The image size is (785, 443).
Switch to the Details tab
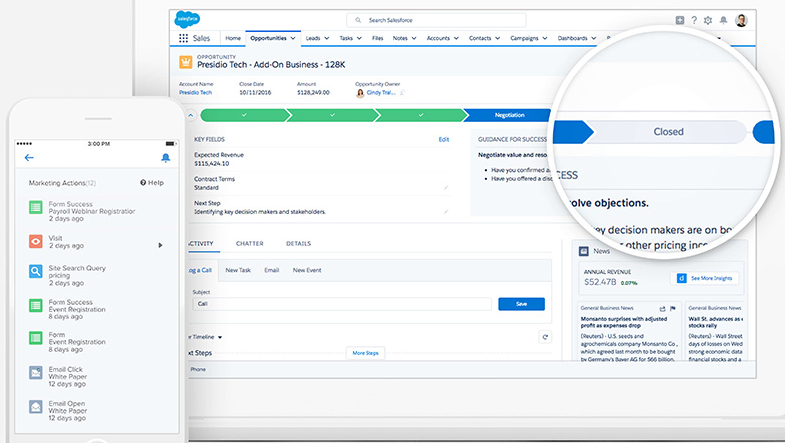pos(298,244)
